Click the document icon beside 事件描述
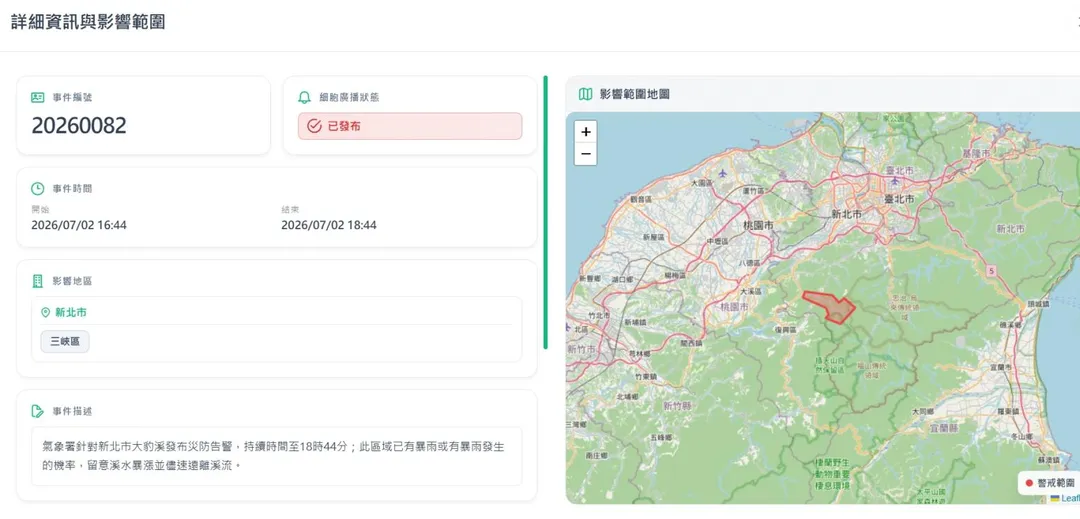This screenshot has width=1080, height=519. coord(38,411)
